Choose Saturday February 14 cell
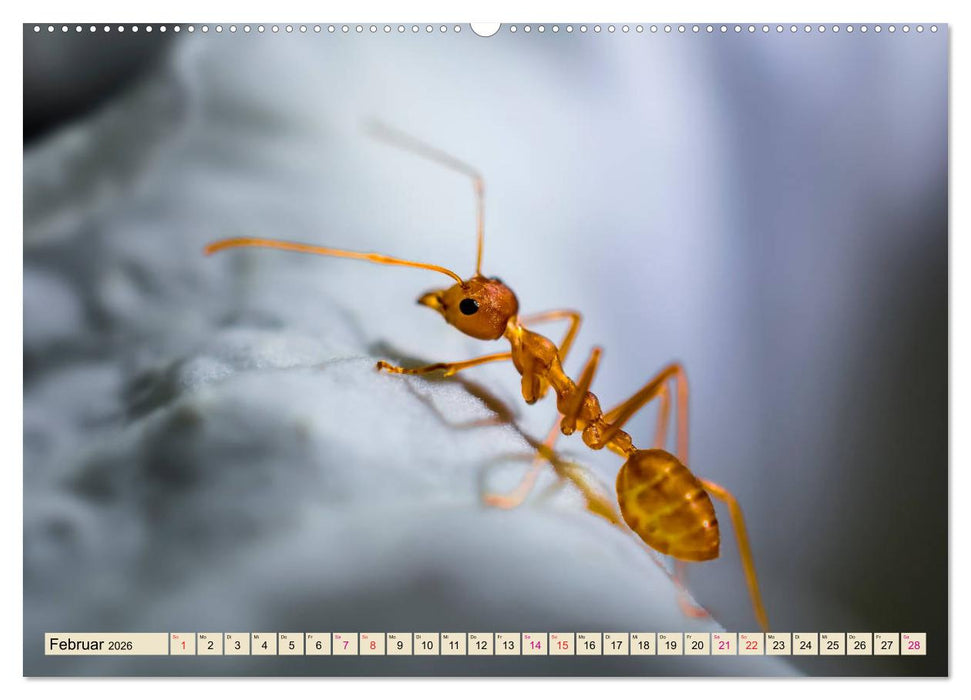Image resolution: width=971 pixels, height=700 pixels. pyautogui.click(x=534, y=644)
